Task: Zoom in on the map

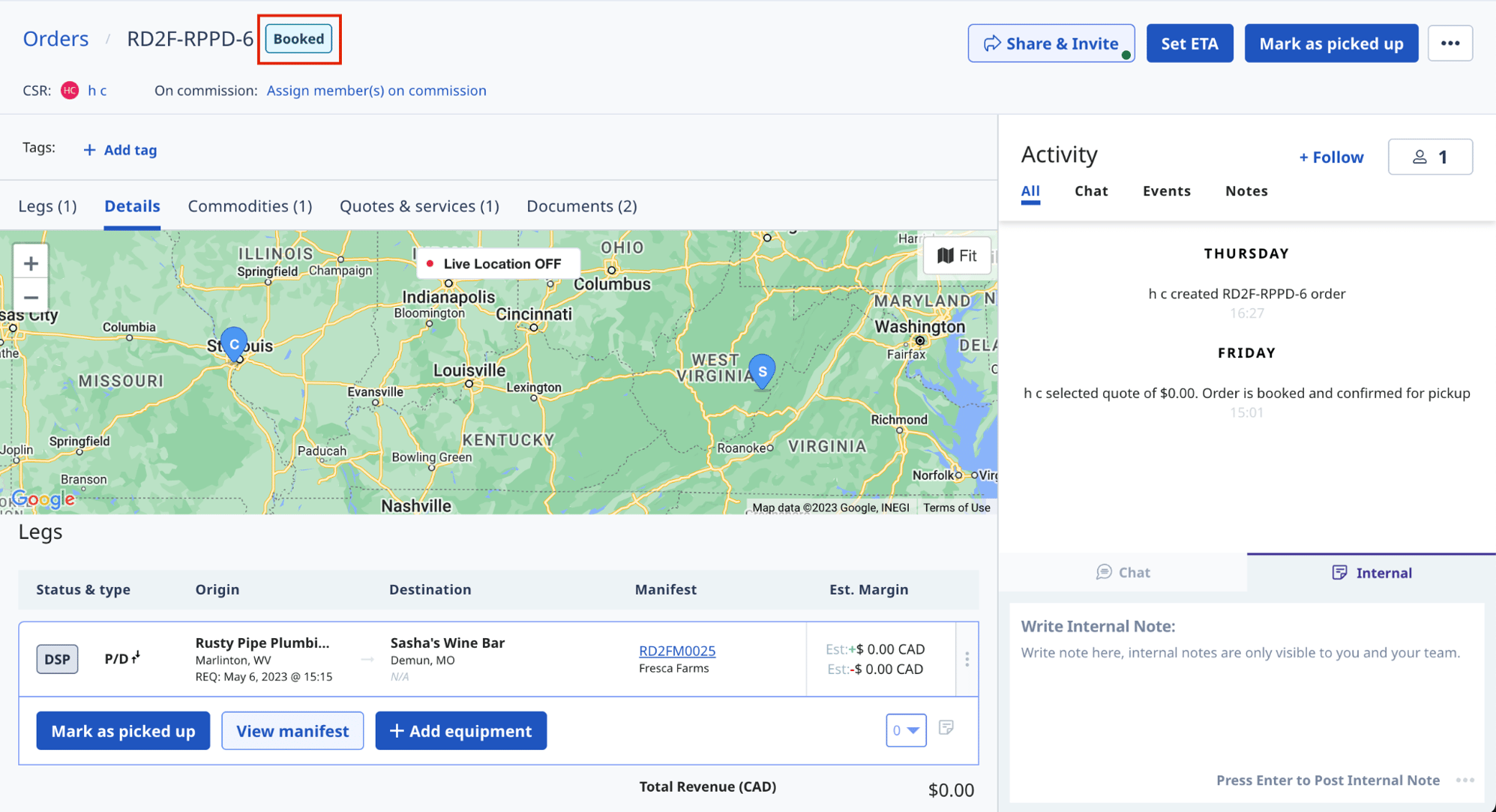Action: pos(31,263)
